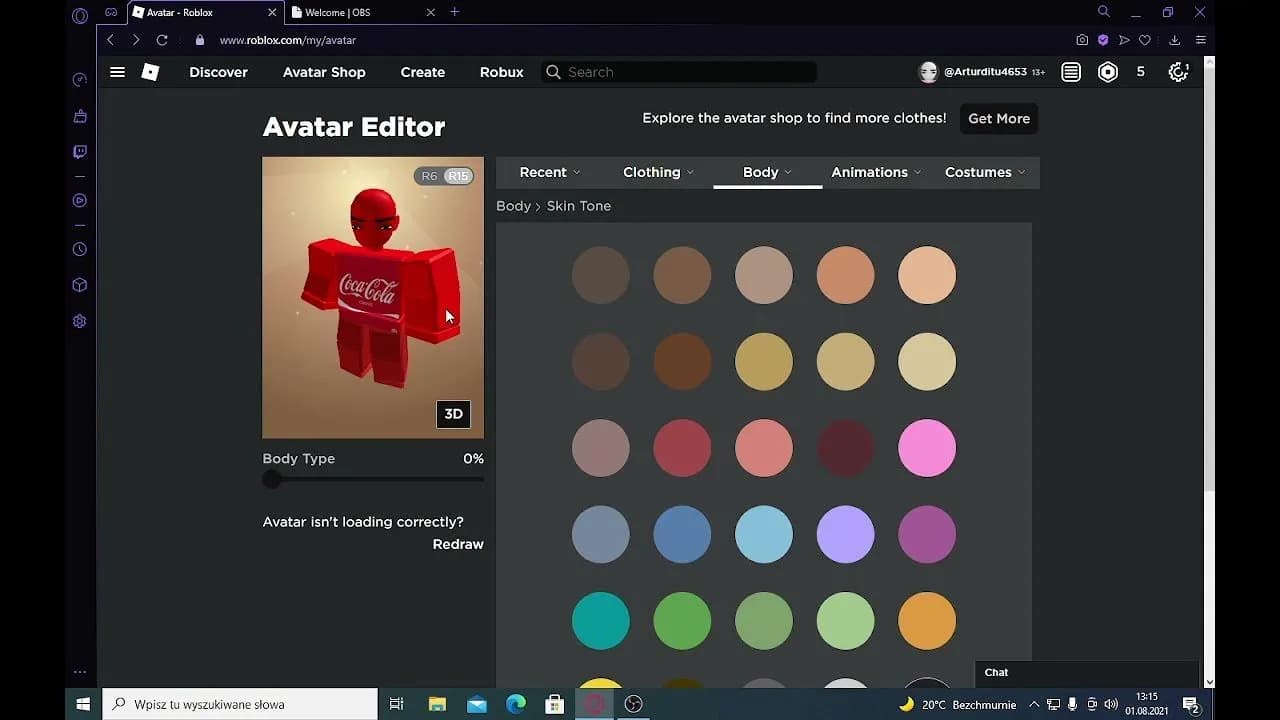The width and height of the screenshot is (1280, 720).
Task: Click the Get More button
Action: [x=998, y=118]
